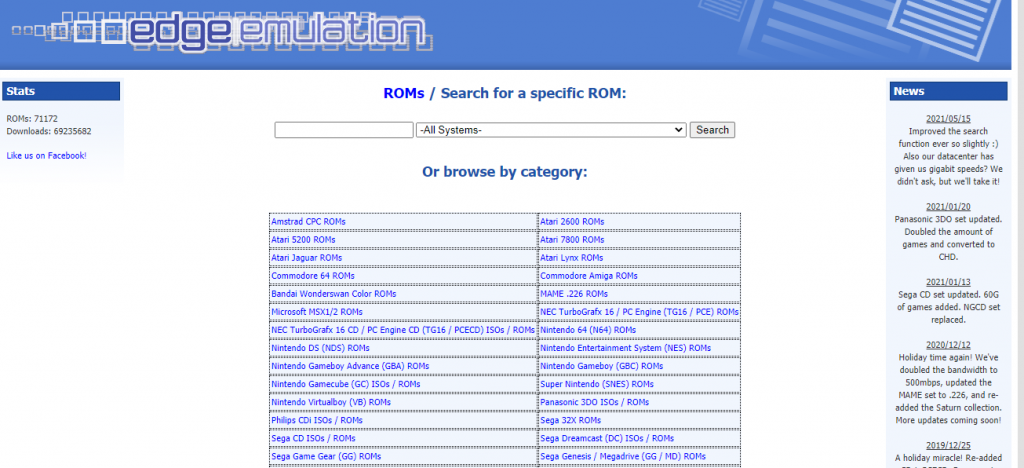The image size is (1024, 468).
Task: Open Nintendo 64 (N64) ROMs
Action: click(588, 330)
